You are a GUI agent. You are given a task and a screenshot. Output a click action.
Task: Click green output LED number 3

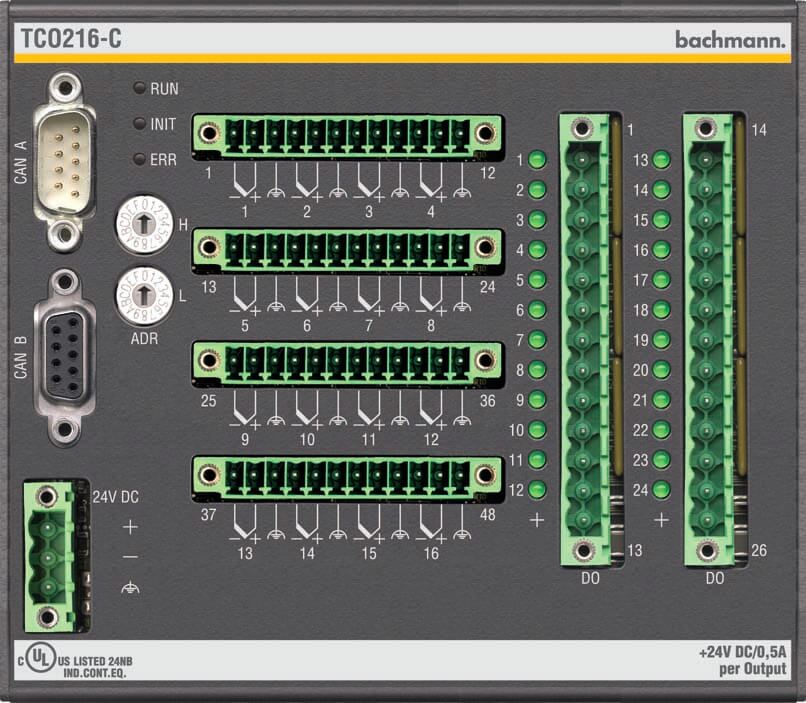coord(537,219)
